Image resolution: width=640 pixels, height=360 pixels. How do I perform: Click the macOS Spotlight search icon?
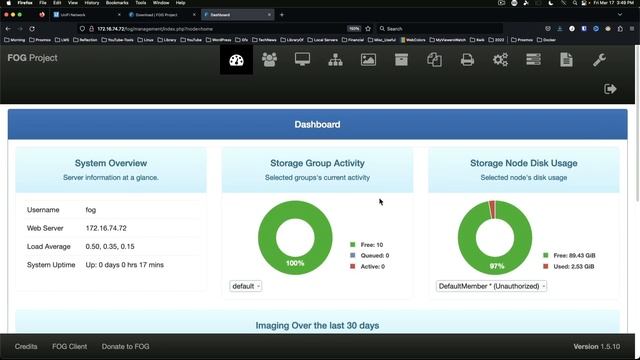[575, 3]
